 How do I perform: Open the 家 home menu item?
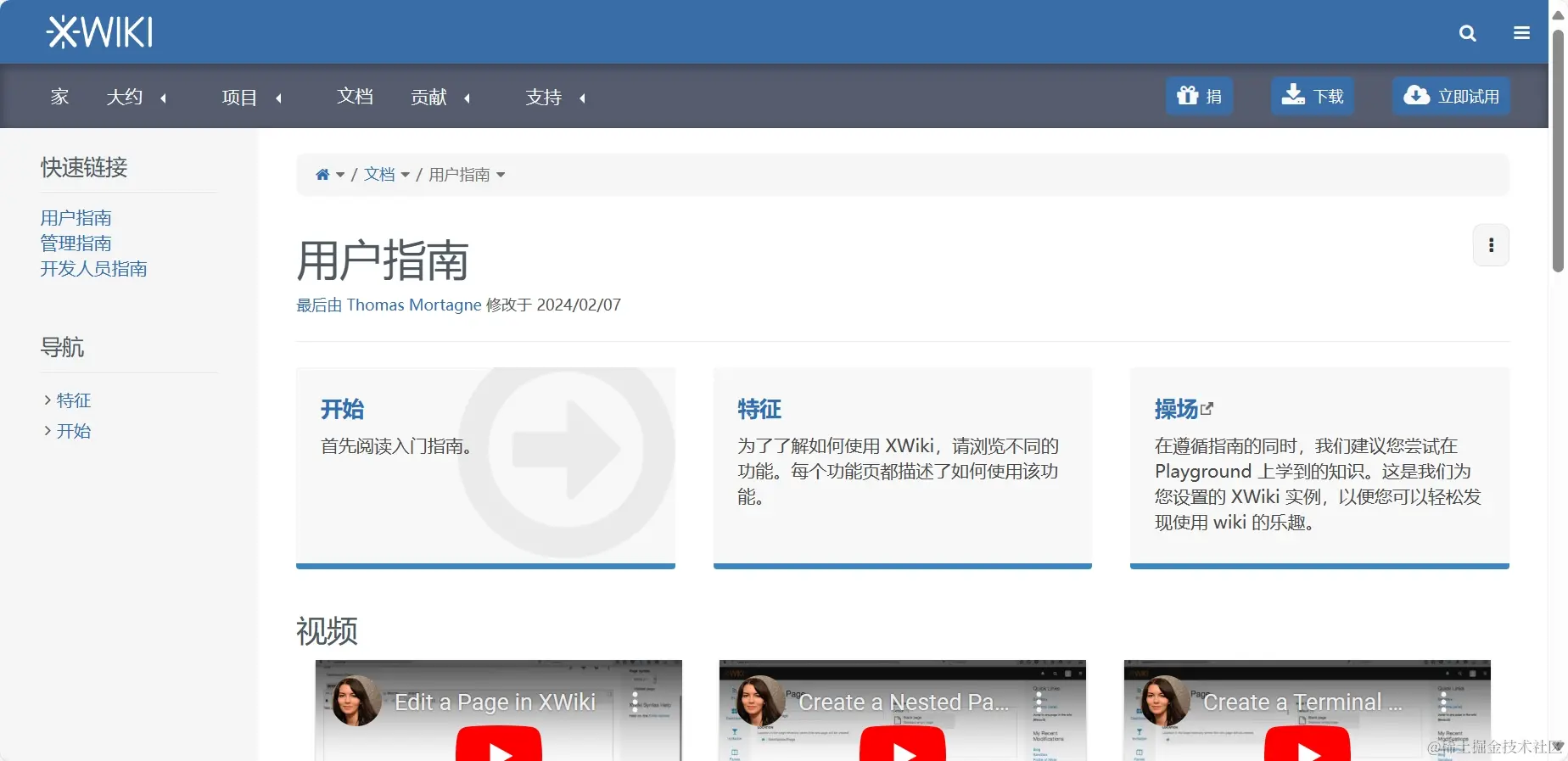click(59, 97)
